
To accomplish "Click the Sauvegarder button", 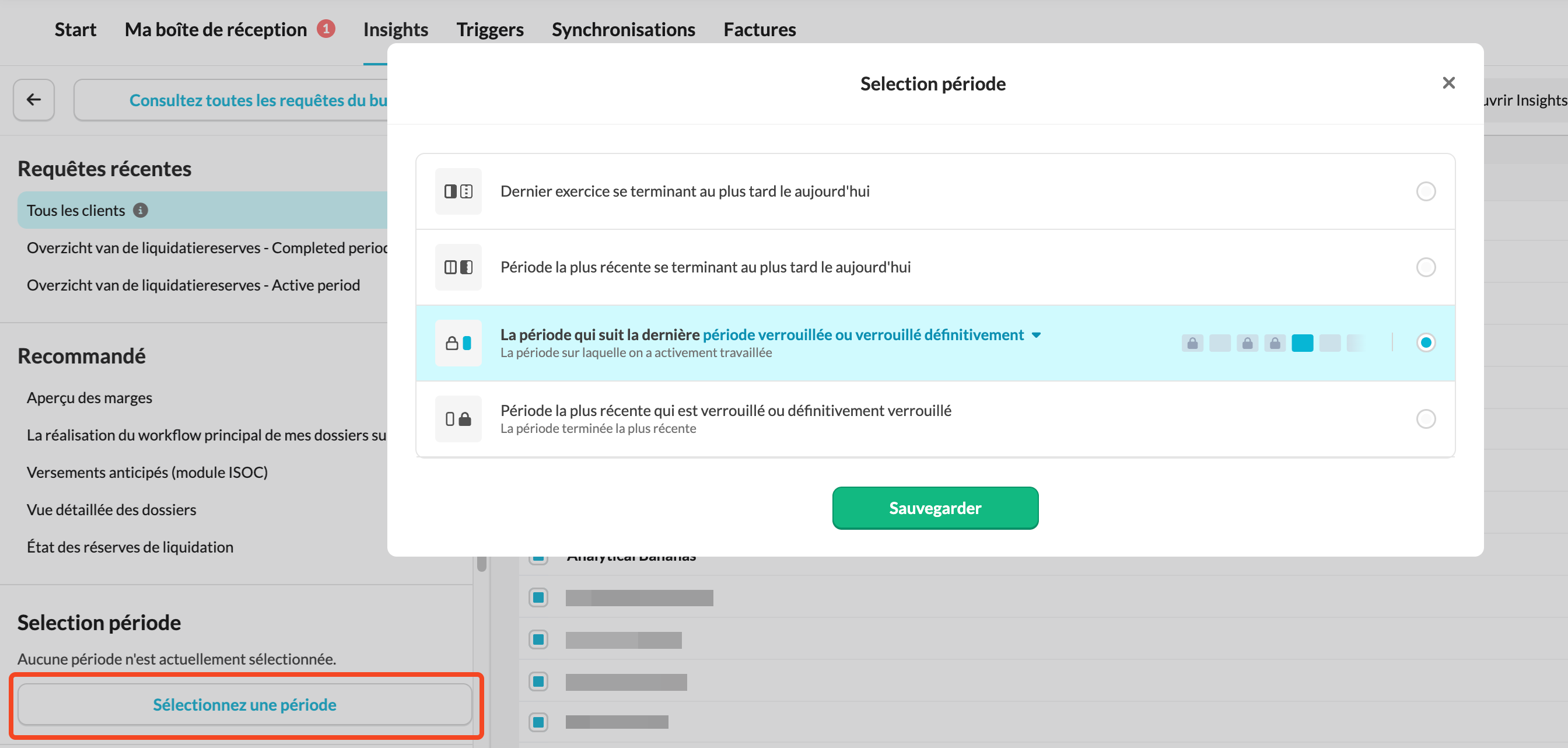I will click(935, 508).
